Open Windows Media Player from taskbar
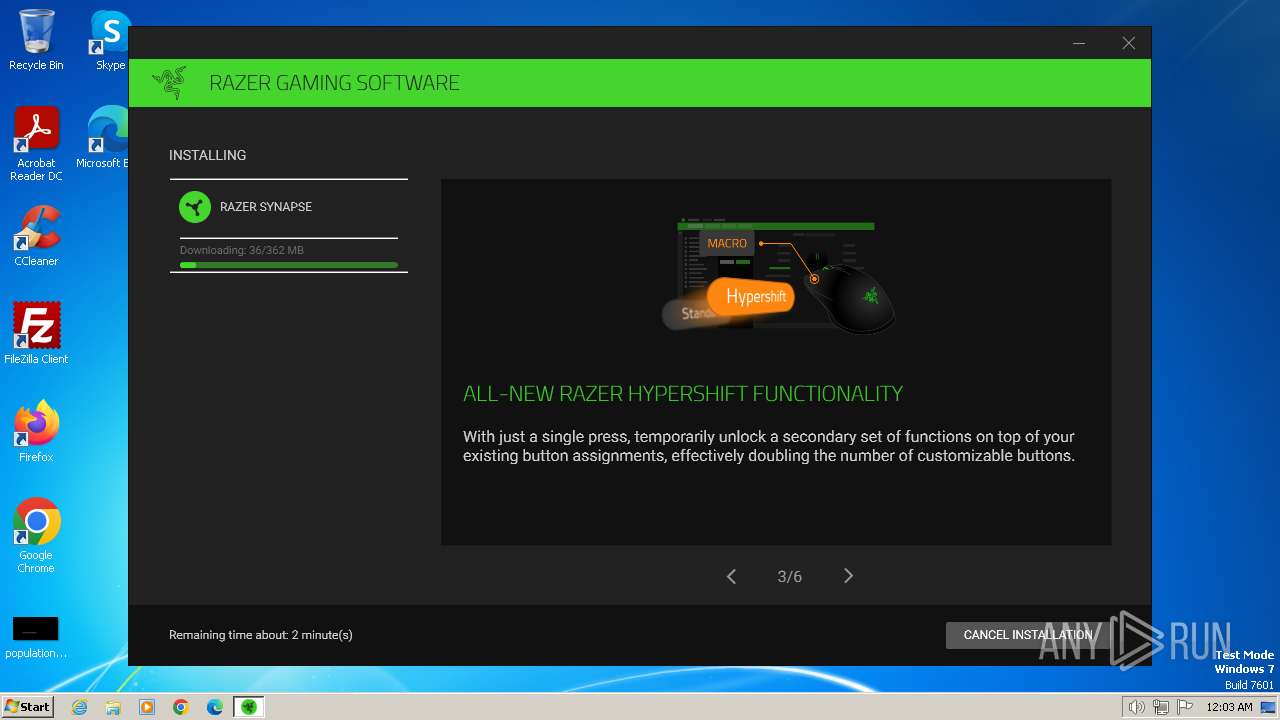 (147, 707)
